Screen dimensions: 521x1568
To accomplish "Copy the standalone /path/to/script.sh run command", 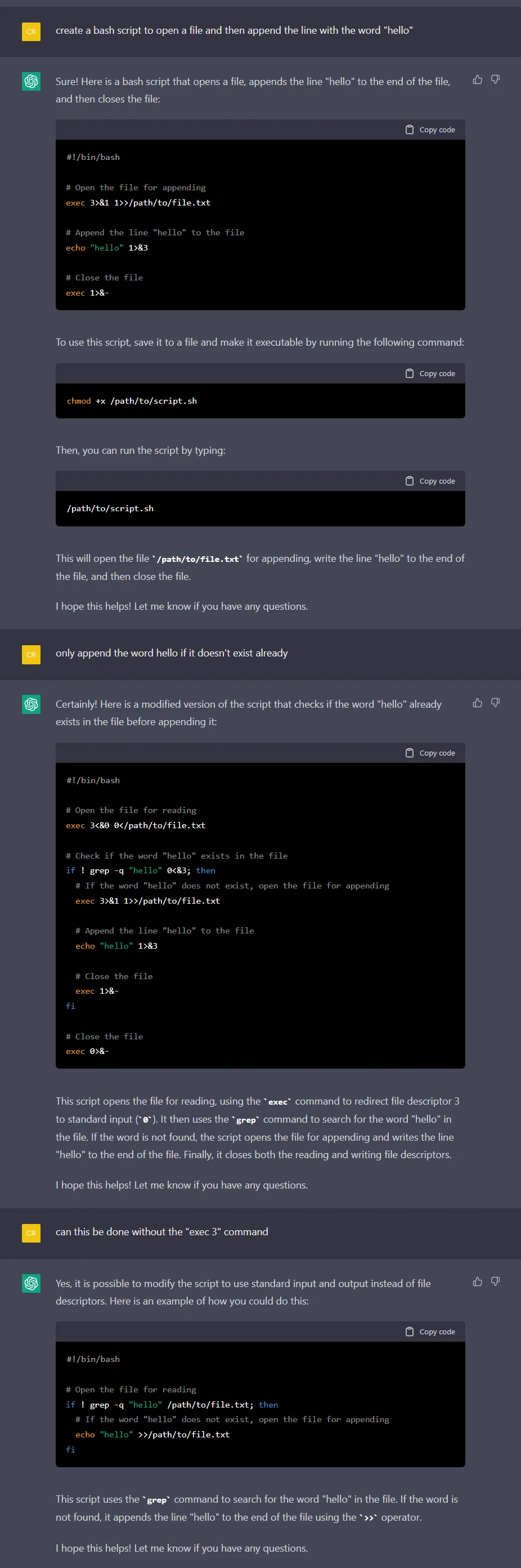I will tap(430, 481).
